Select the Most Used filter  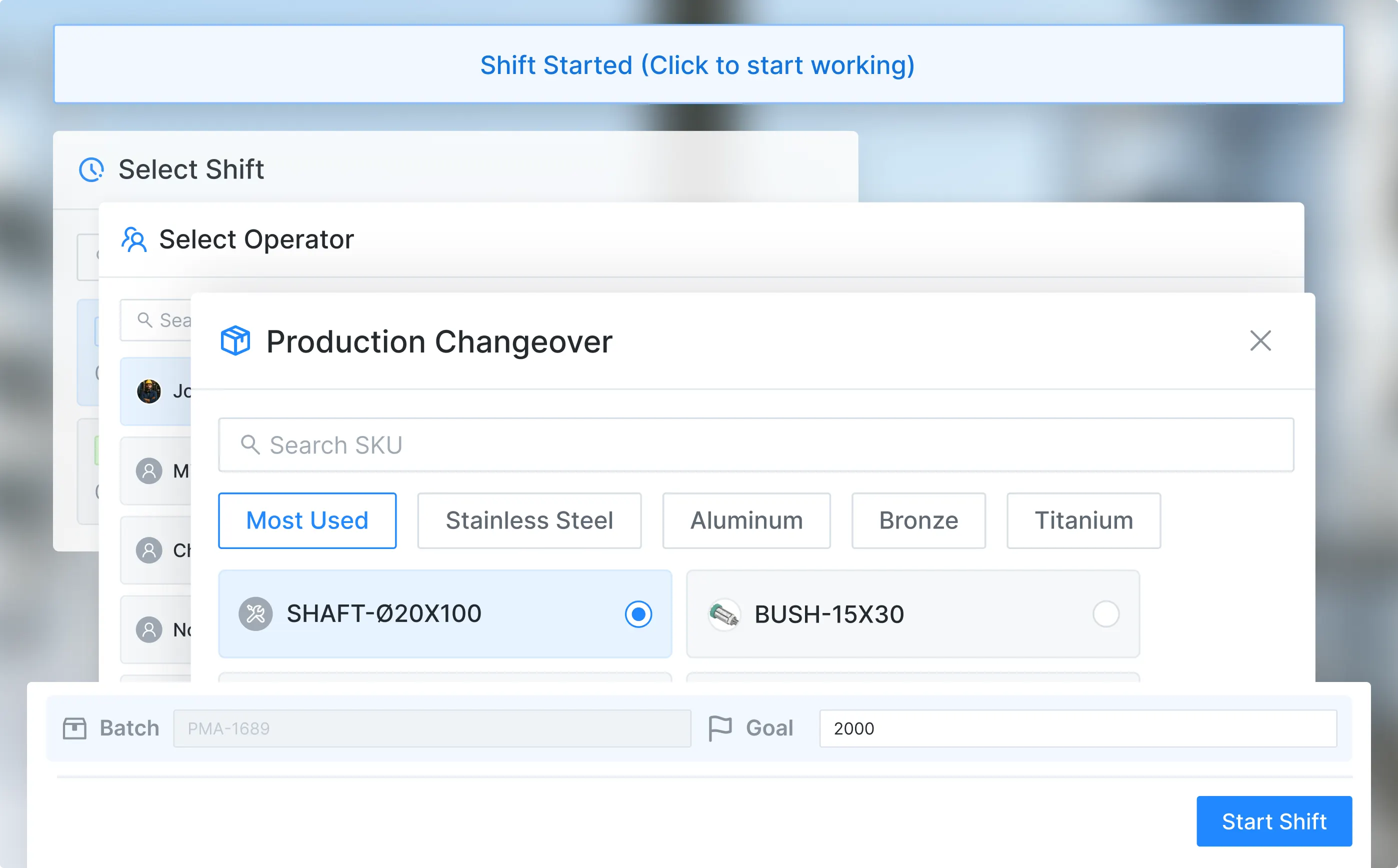pos(307,520)
